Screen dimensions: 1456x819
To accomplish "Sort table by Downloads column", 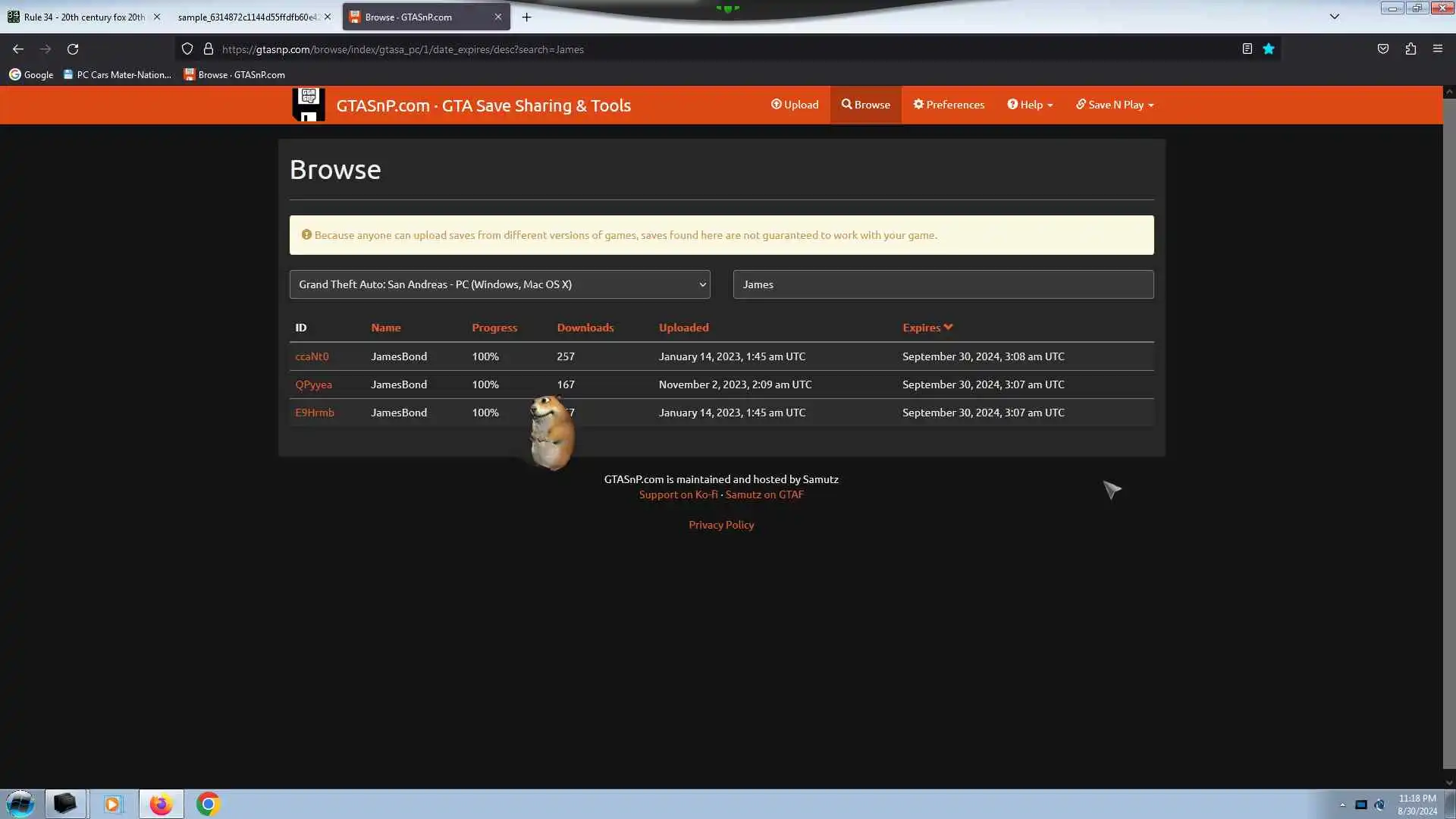I will 585,328.
